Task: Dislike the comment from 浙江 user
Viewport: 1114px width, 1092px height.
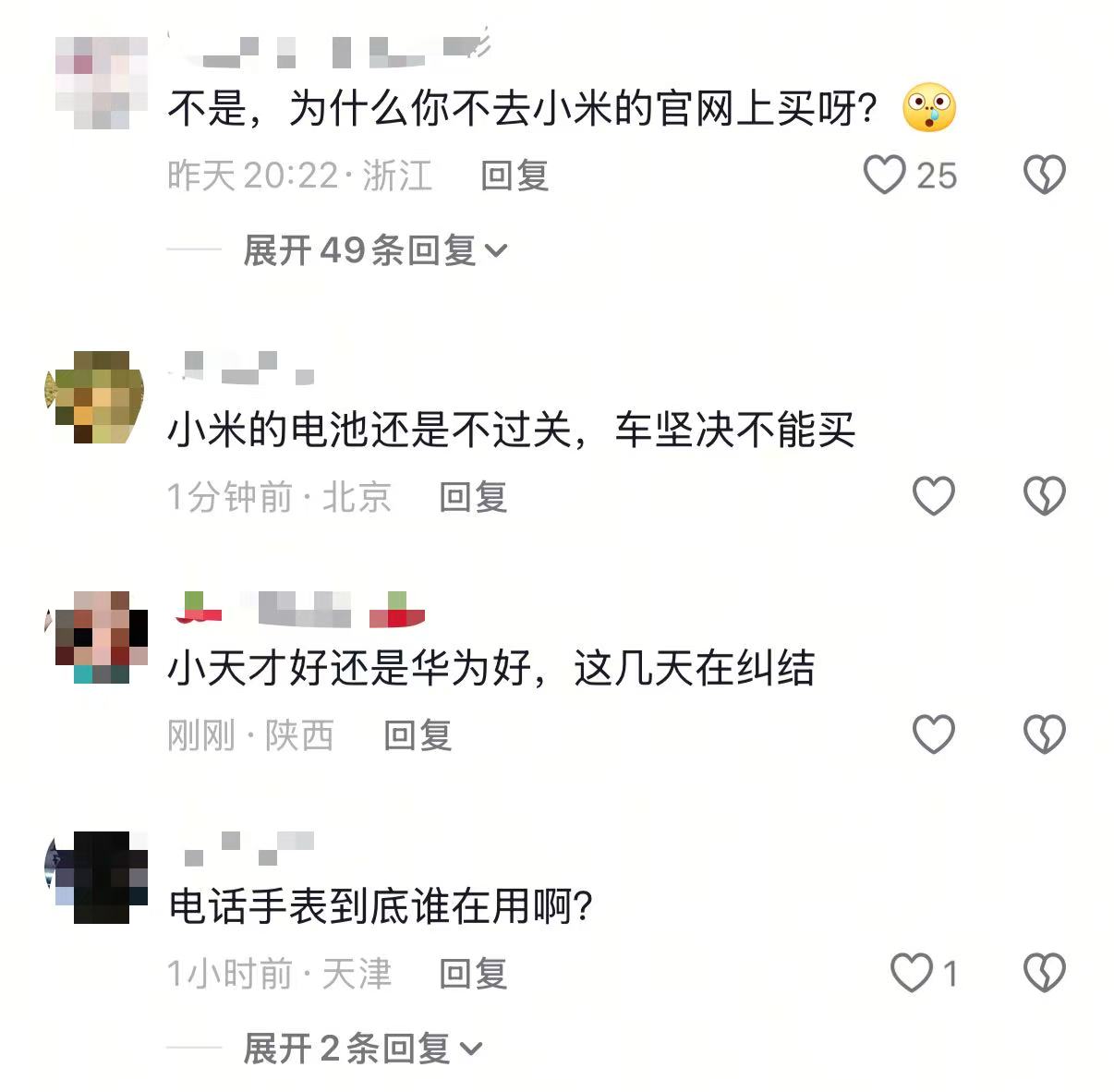Action: (1045, 175)
